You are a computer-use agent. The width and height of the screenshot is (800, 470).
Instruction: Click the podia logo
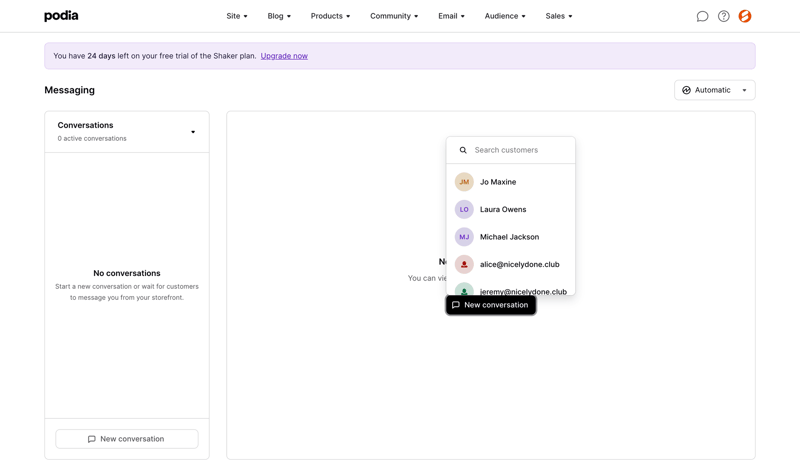pyautogui.click(x=61, y=16)
